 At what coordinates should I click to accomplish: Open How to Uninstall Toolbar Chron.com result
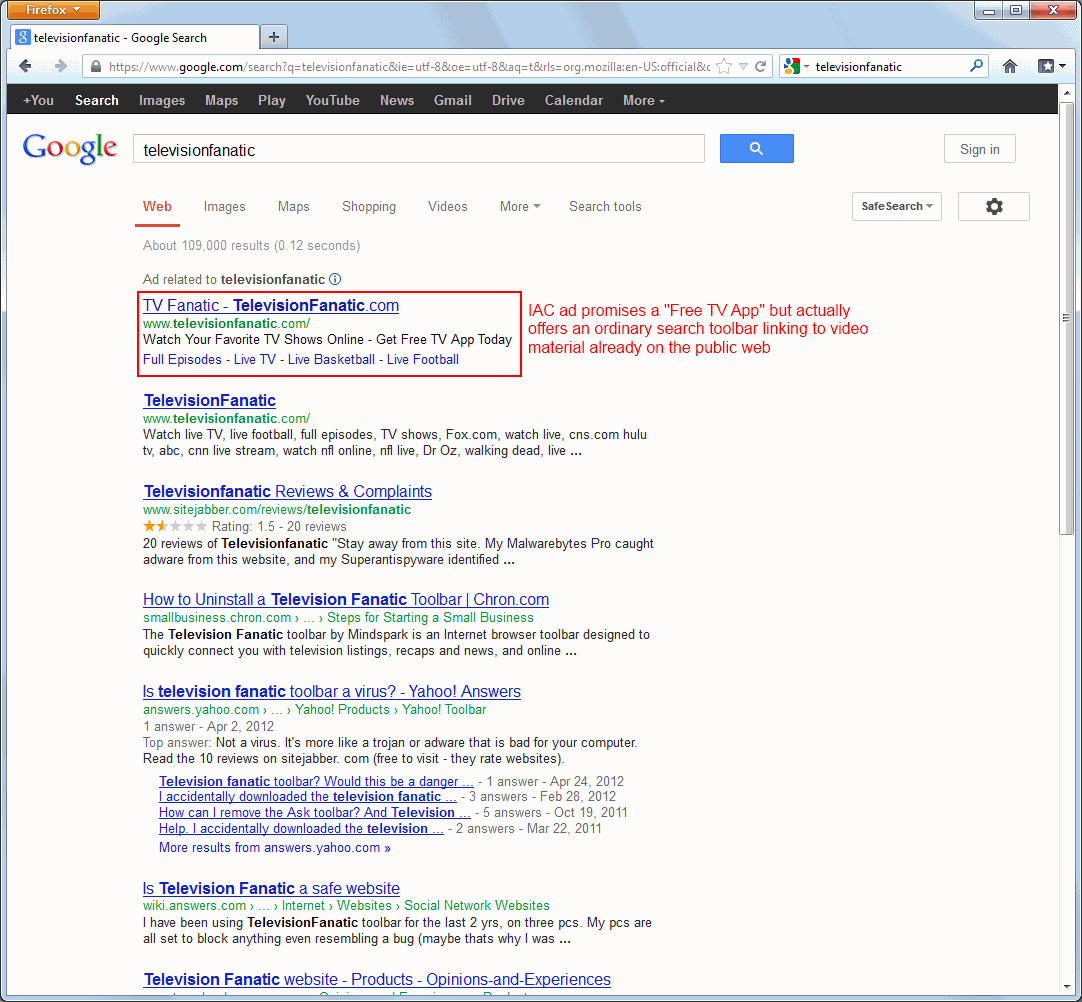(346, 599)
